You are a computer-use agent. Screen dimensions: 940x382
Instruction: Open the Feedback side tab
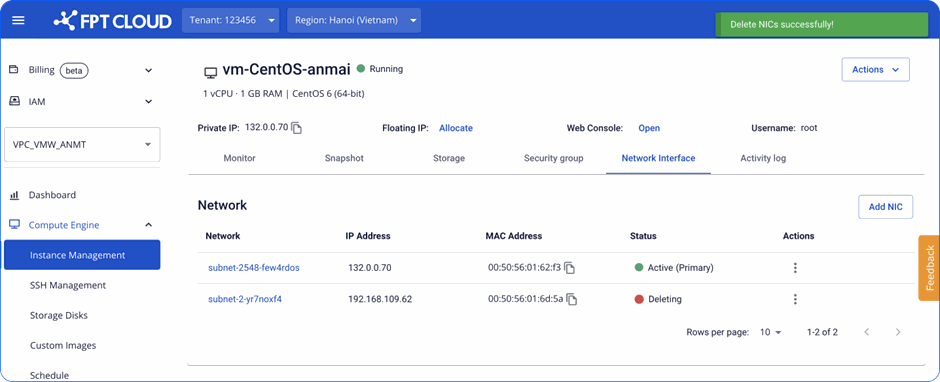(x=930, y=267)
